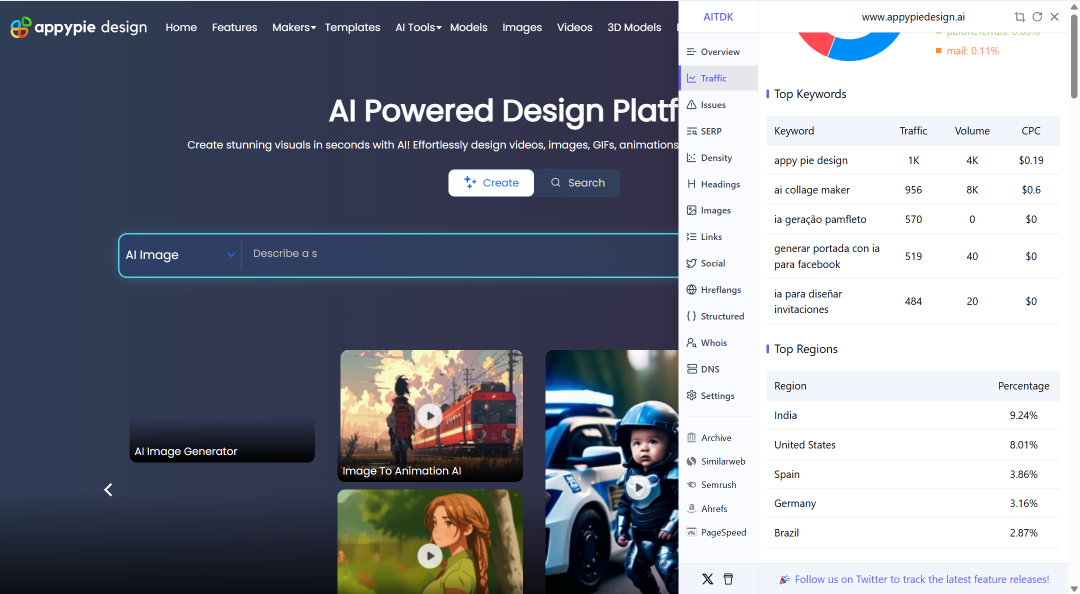Click the trash icon at sidebar bottom
Viewport: 1080px width, 594px height.
[728, 579]
